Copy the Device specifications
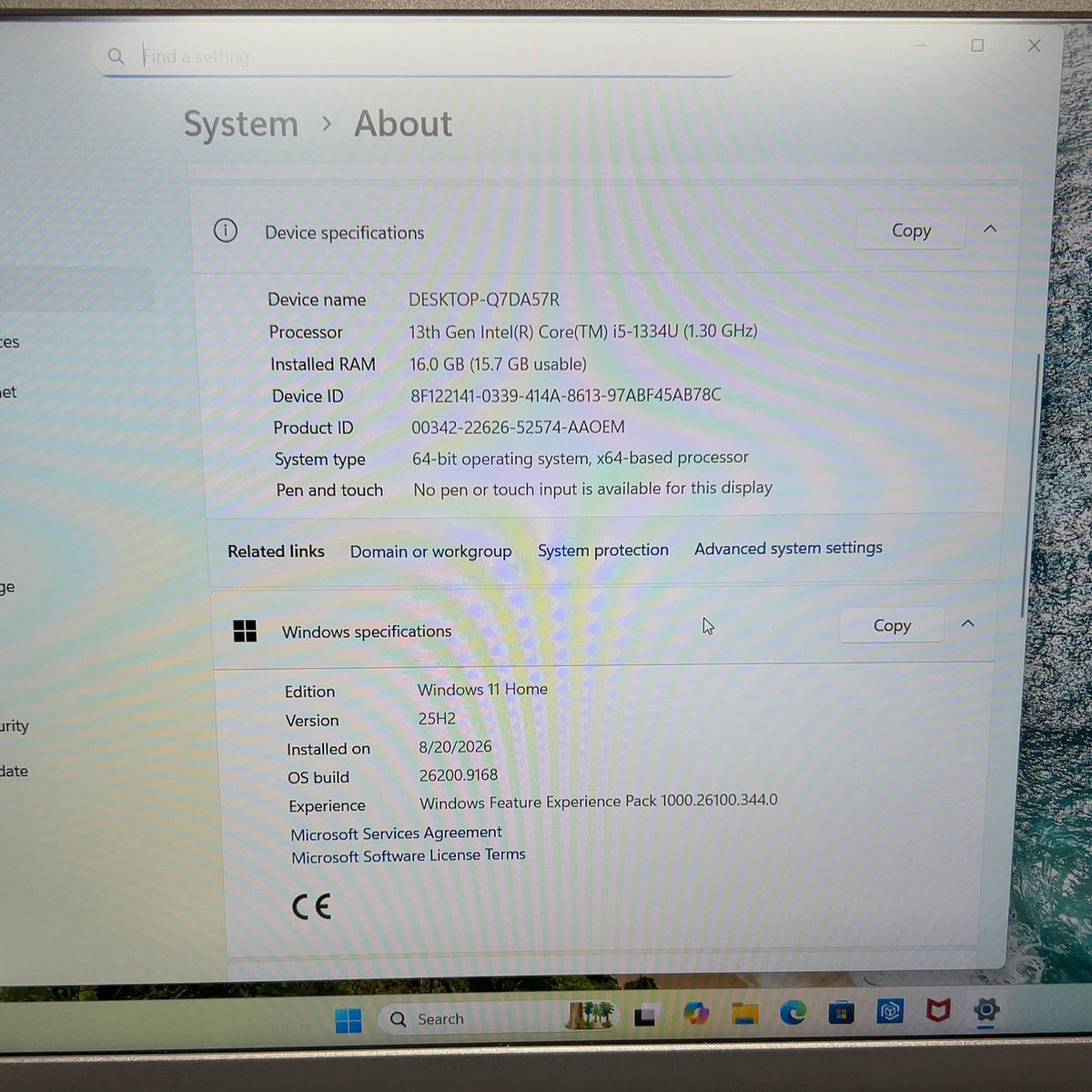The height and width of the screenshot is (1092, 1092). (x=911, y=231)
